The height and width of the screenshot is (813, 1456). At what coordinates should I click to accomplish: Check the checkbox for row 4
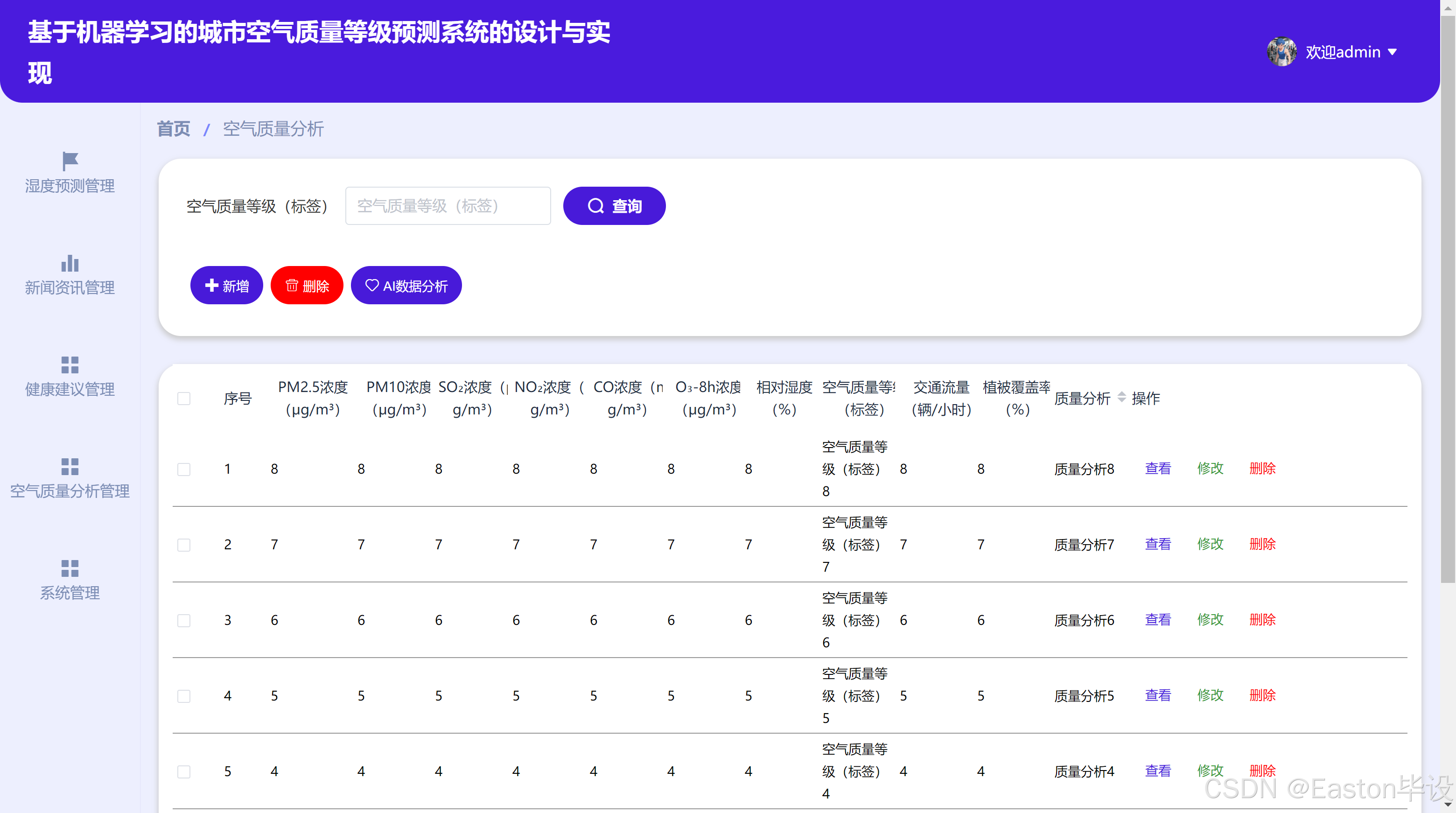point(184,696)
